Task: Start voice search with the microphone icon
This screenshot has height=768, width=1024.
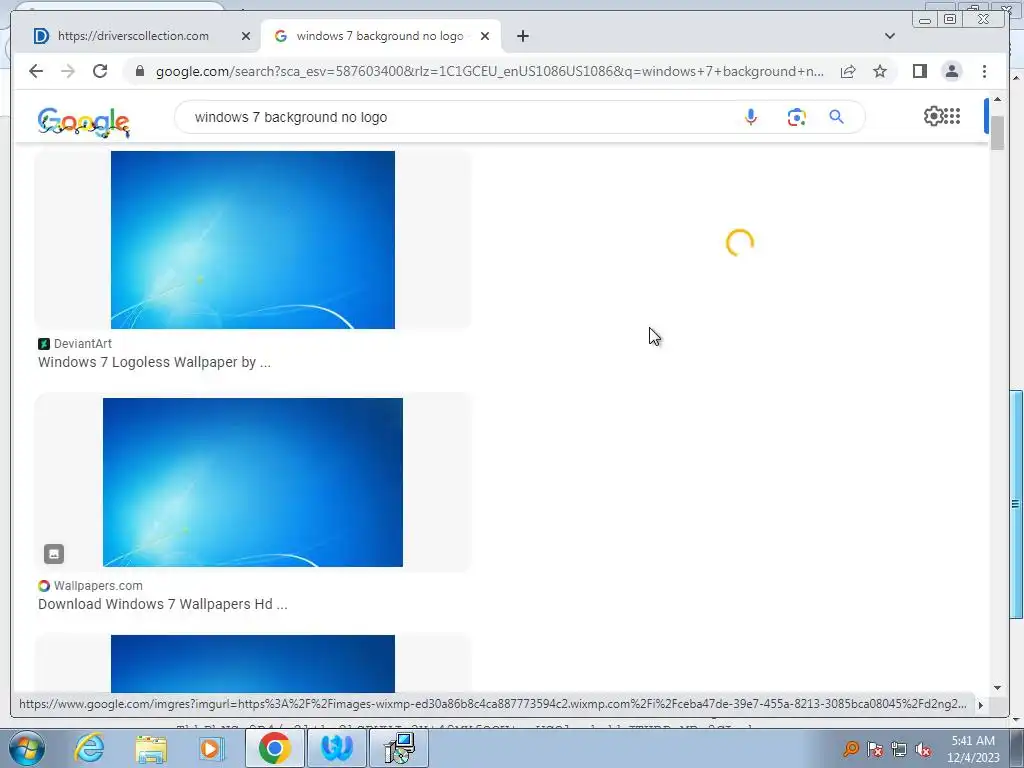Action: tap(751, 117)
